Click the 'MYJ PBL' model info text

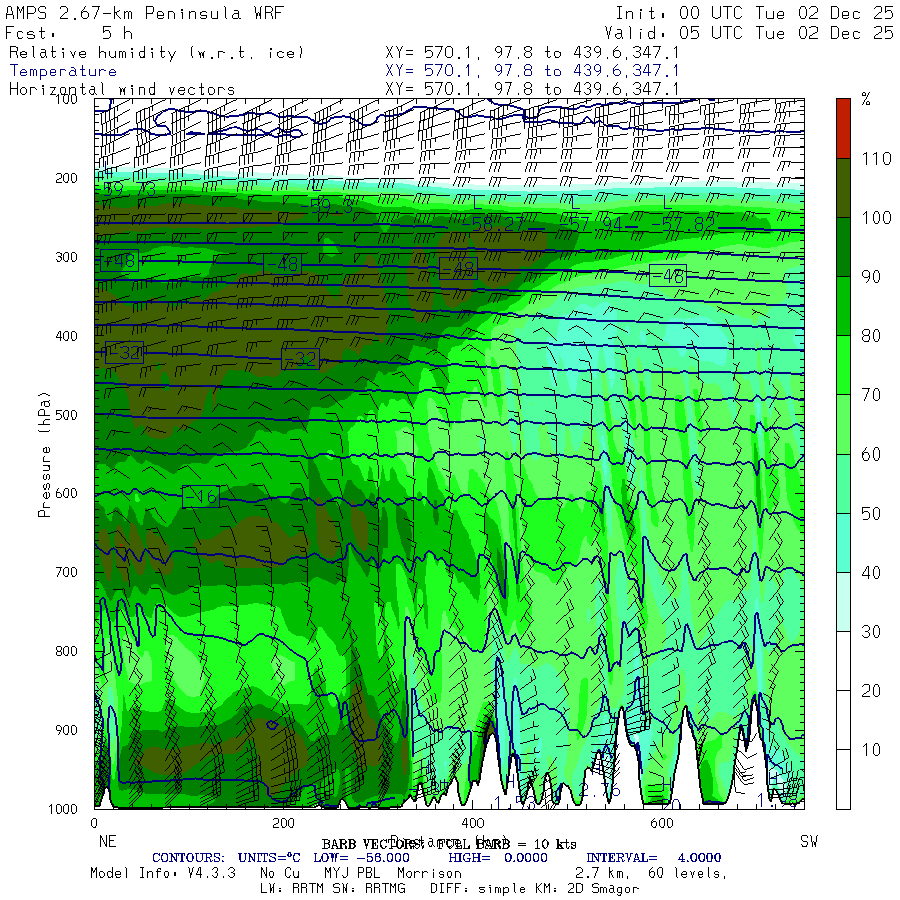[x=352, y=873]
